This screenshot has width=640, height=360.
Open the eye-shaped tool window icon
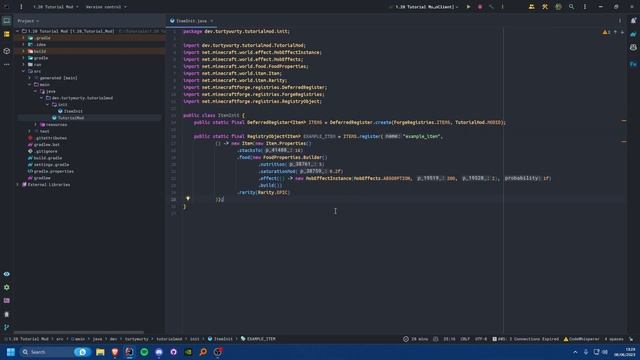point(7,274)
